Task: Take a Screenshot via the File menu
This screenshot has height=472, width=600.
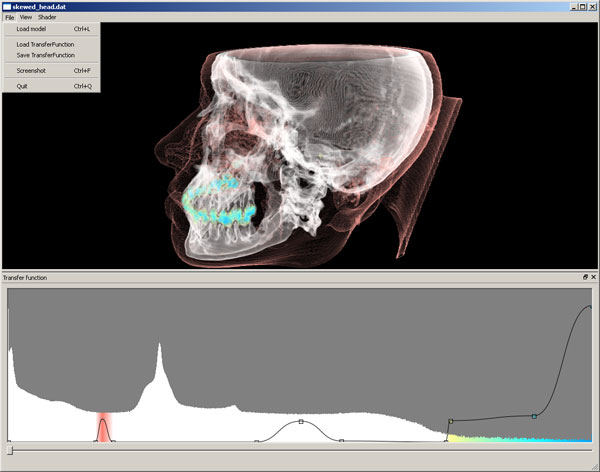Action: tap(33, 71)
